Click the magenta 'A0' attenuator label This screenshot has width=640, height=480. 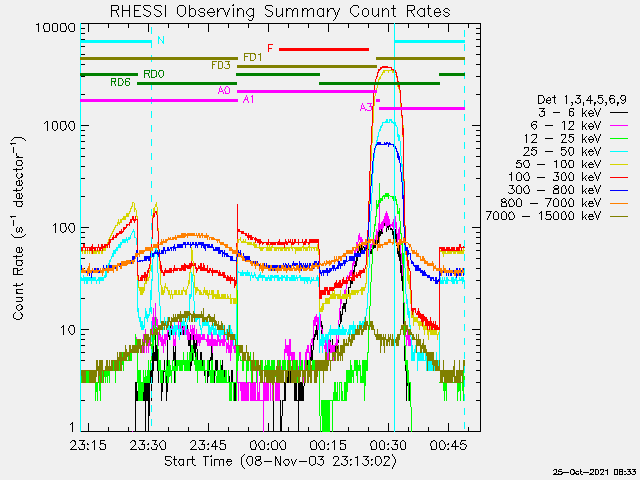click(x=224, y=91)
